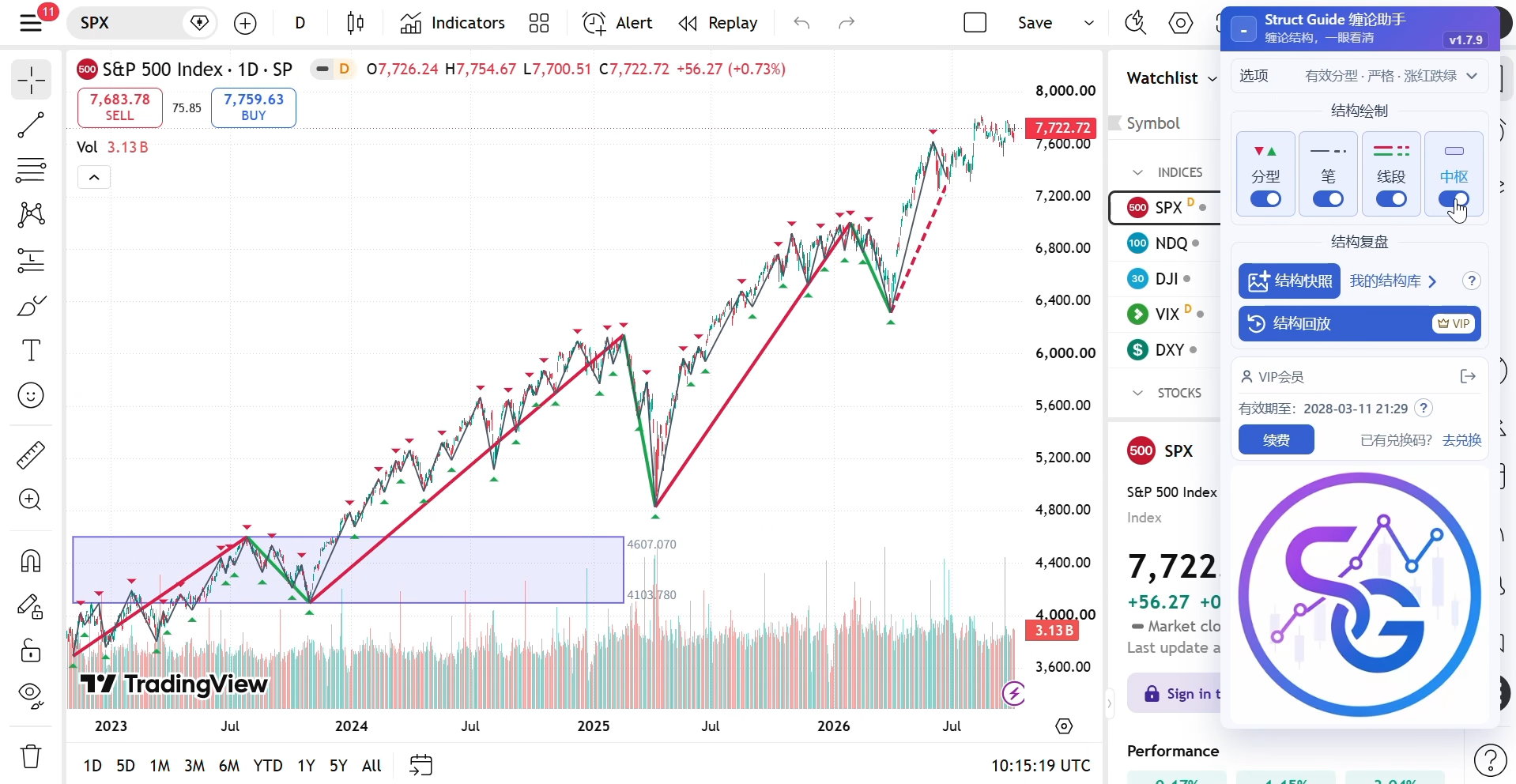Open the Watchlist dropdown menu

[1171, 78]
